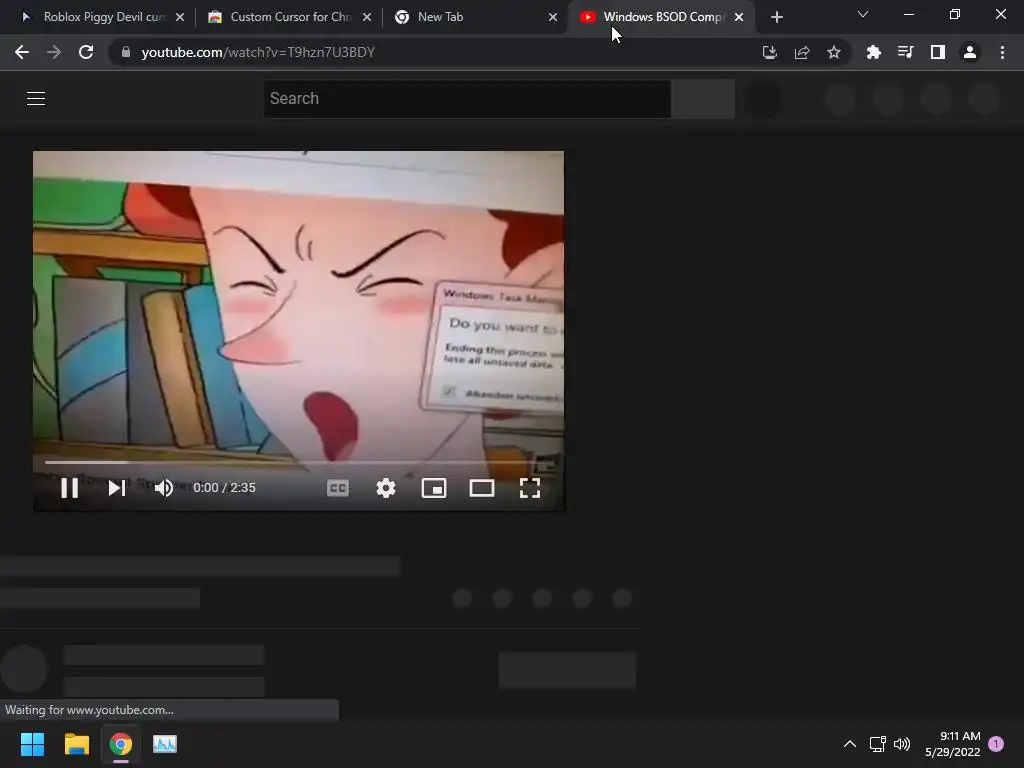Open Chrome three-dot menu

click(x=1002, y=52)
